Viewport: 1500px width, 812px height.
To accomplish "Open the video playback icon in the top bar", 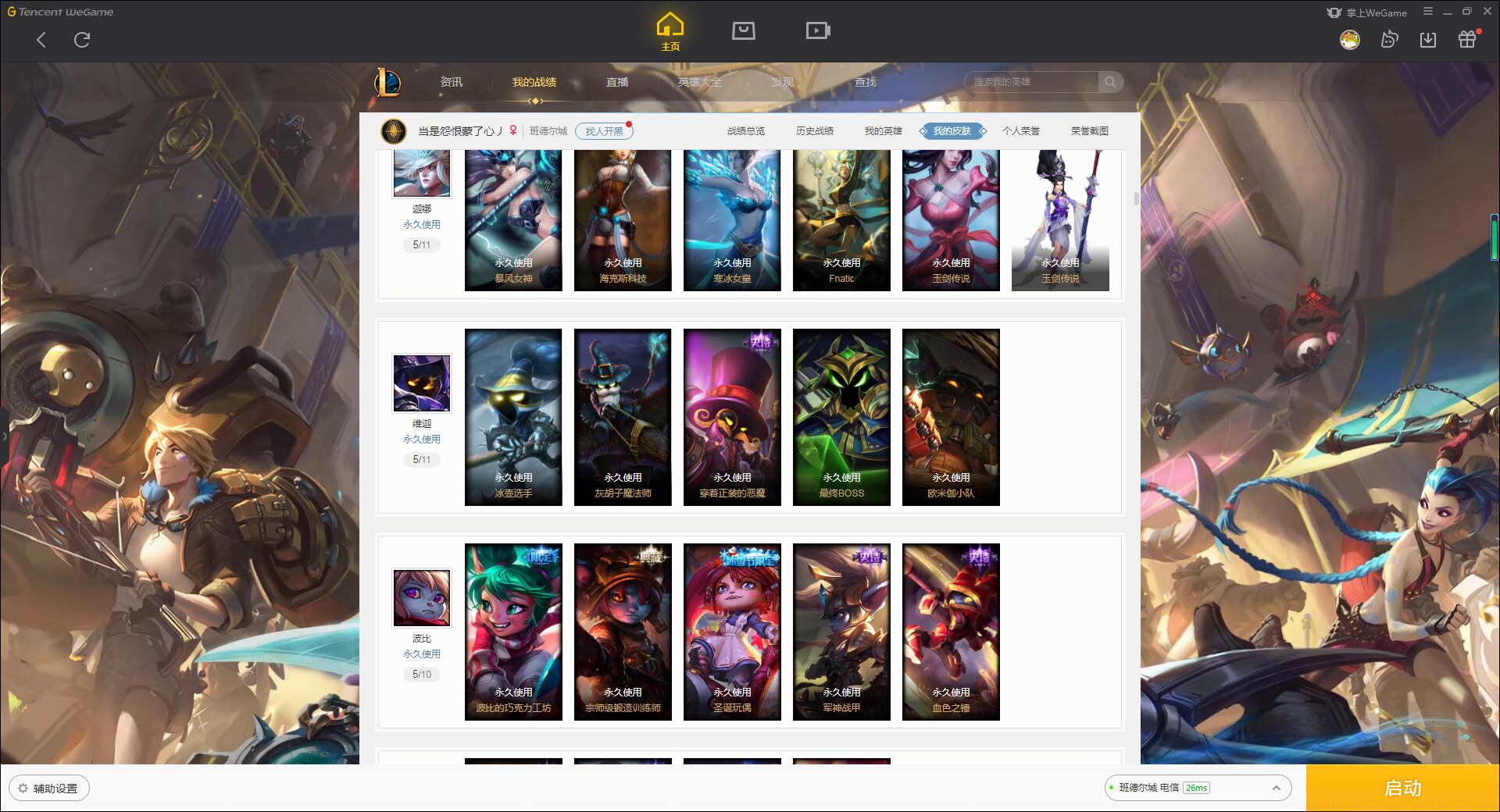I will click(x=818, y=30).
